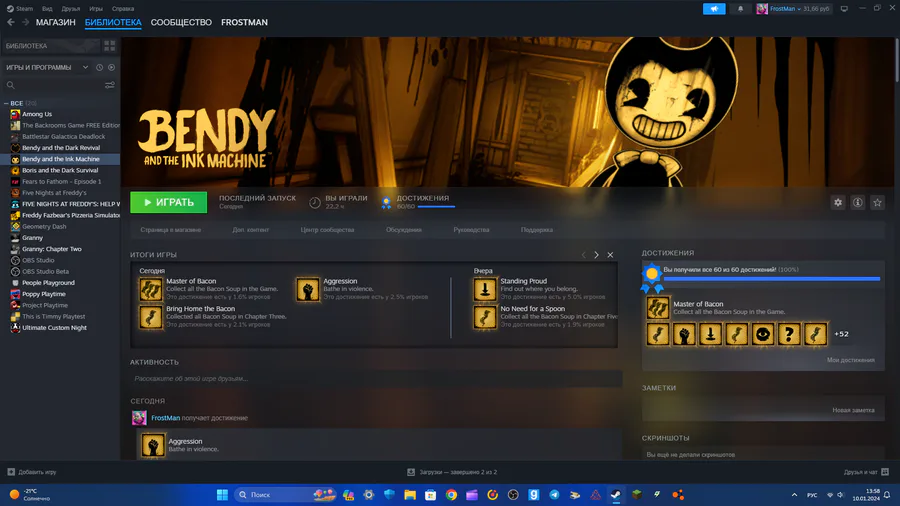This screenshot has width=900, height=506.
Task: Open the FROSTMAN profile tab
Action: 245,22
